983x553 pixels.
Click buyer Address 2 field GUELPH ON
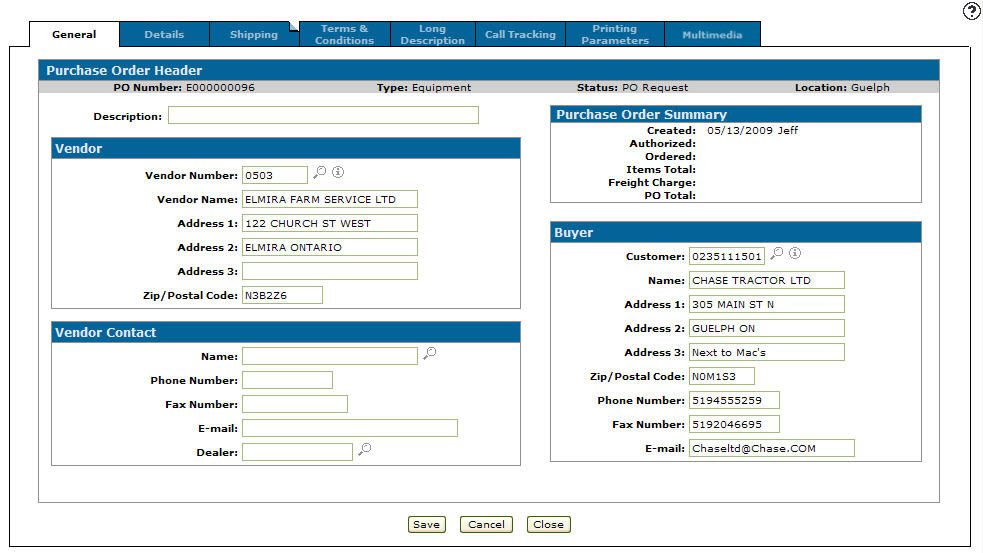[x=767, y=328]
